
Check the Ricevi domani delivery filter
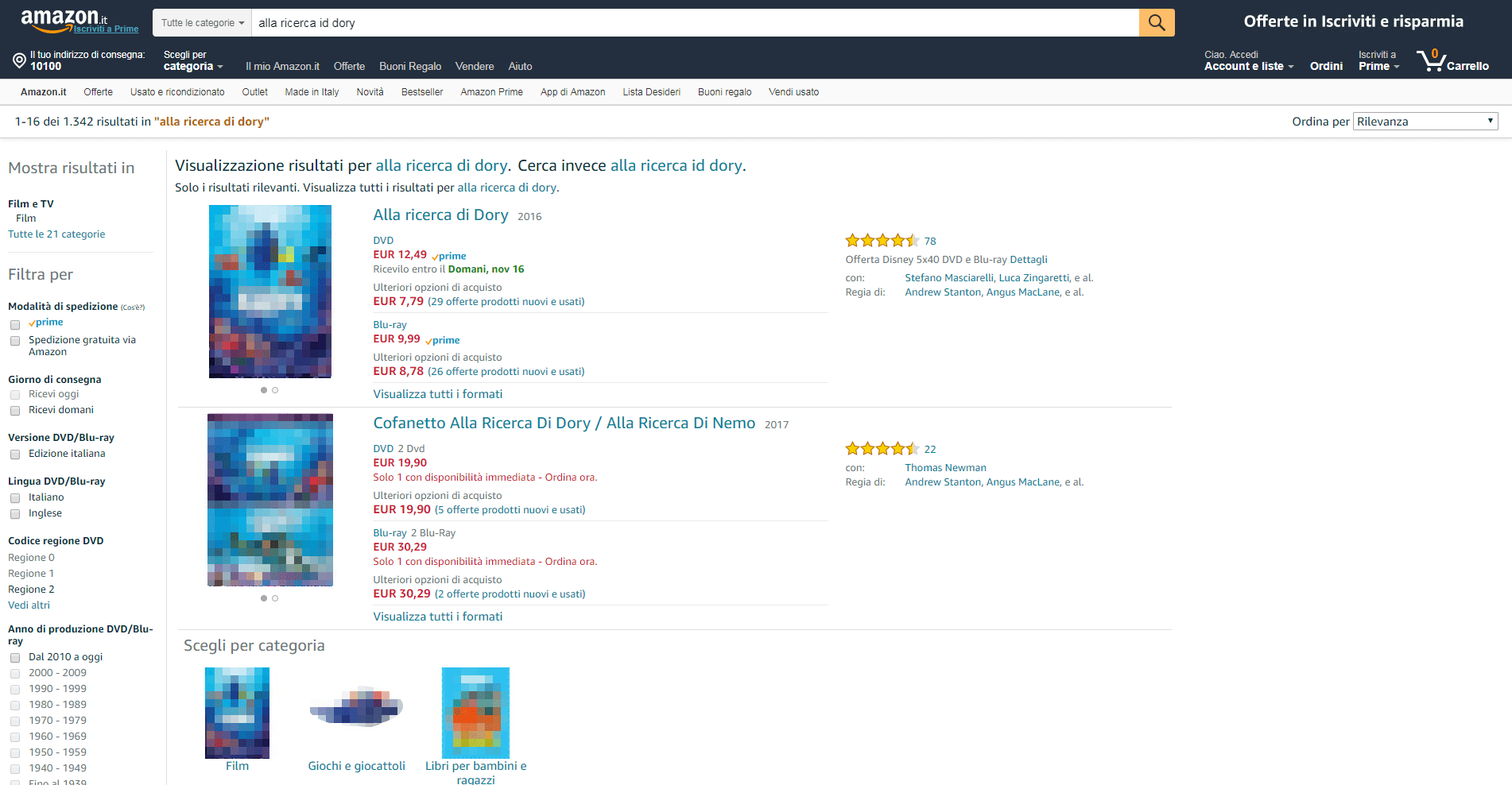15,411
